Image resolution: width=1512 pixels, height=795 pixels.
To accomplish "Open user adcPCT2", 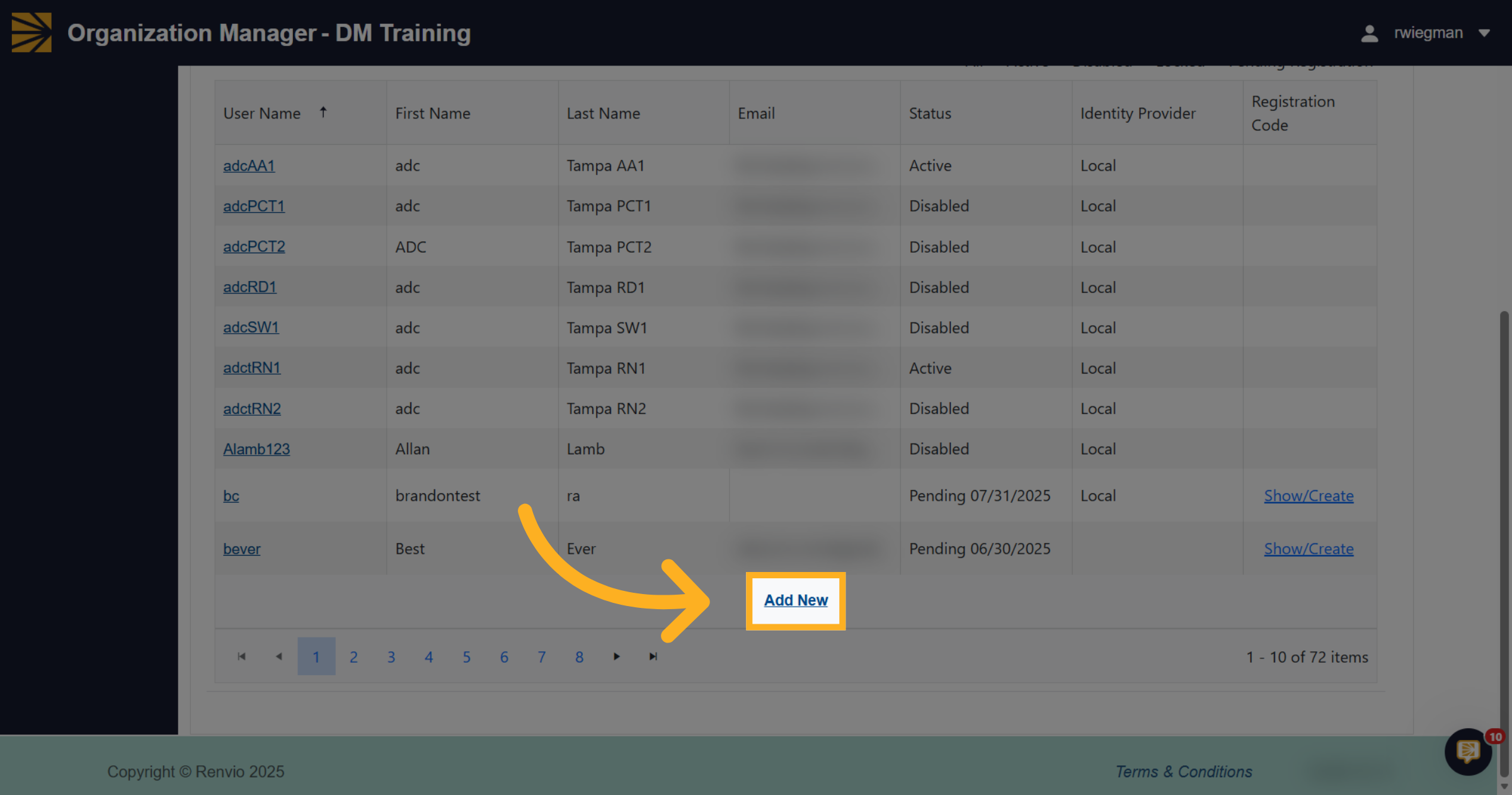I will [254, 246].
